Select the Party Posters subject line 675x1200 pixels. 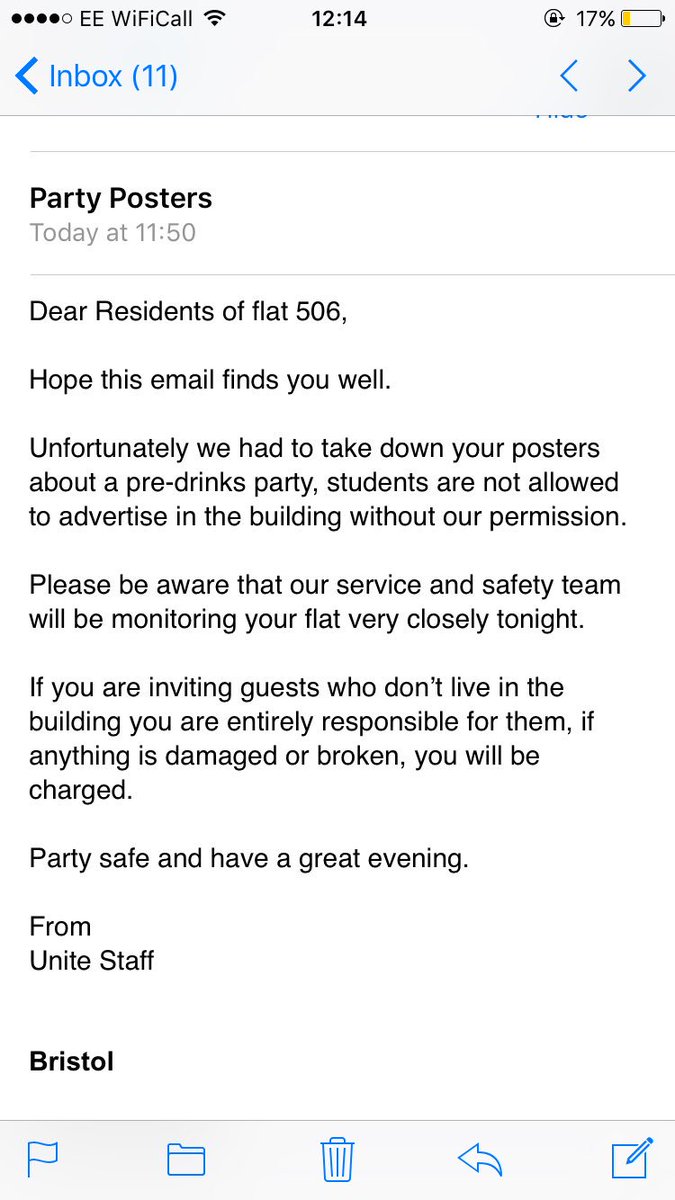click(121, 198)
